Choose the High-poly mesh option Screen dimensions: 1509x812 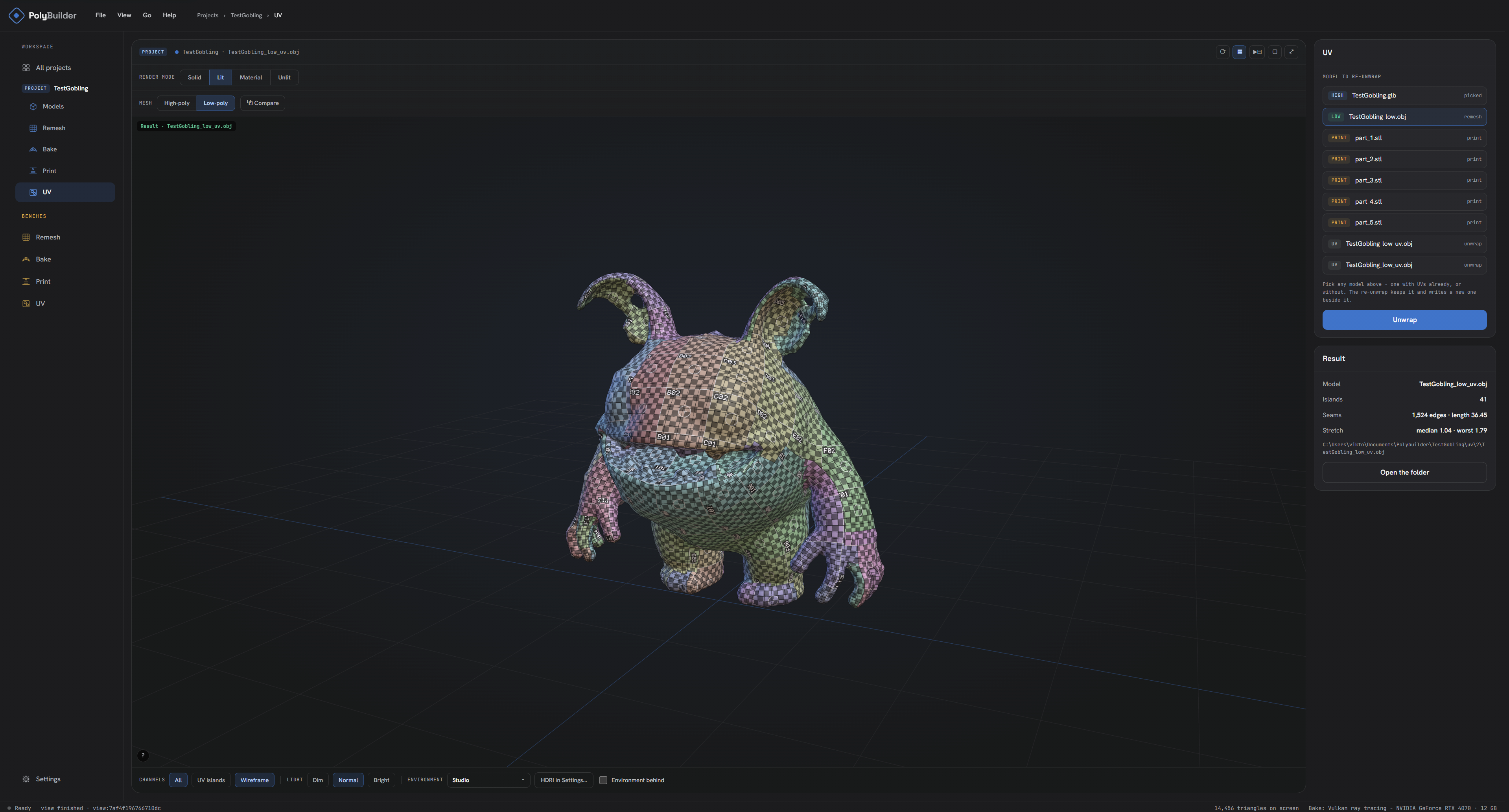point(176,103)
